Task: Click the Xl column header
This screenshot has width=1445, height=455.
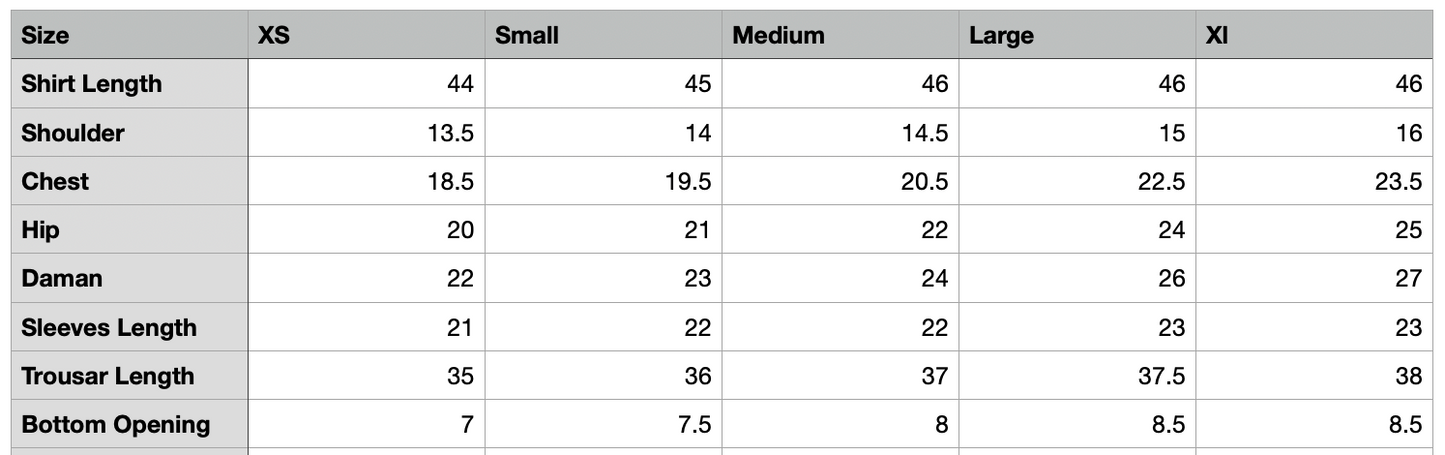Action: click(1315, 35)
